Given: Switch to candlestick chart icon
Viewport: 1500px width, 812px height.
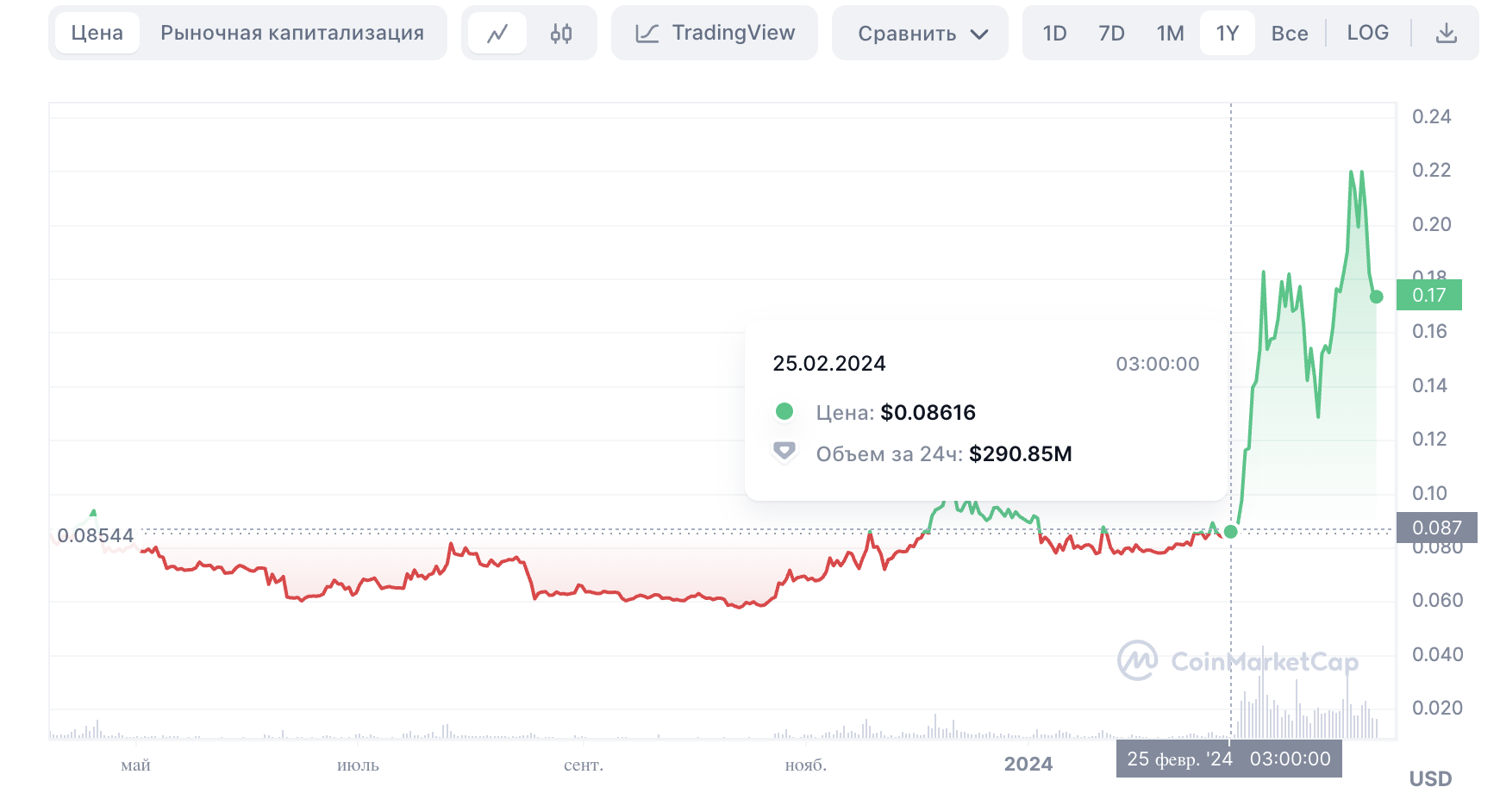Looking at the screenshot, I should point(561,33).
